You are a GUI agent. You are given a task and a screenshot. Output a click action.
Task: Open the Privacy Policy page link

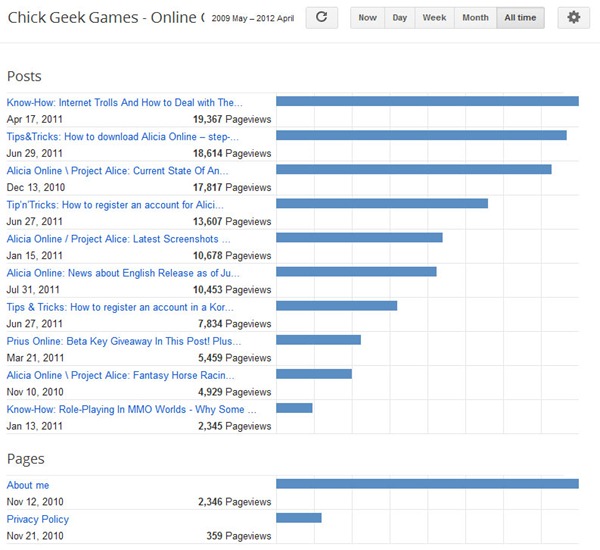[x=38, y=519]
